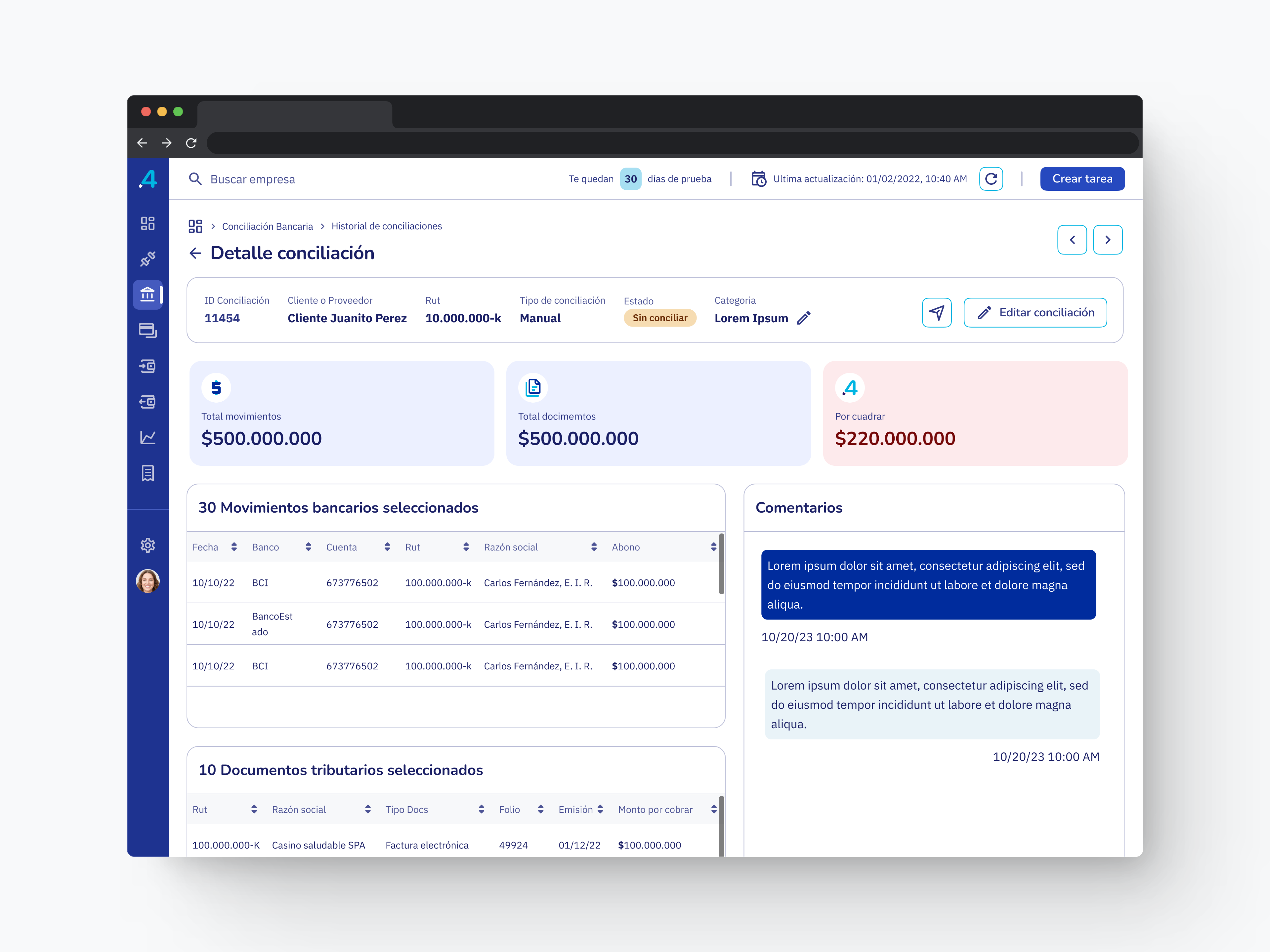Open the receipt documents icon in sidebar
Viewport: 1270px width, 952px height.
pos(148,473)
